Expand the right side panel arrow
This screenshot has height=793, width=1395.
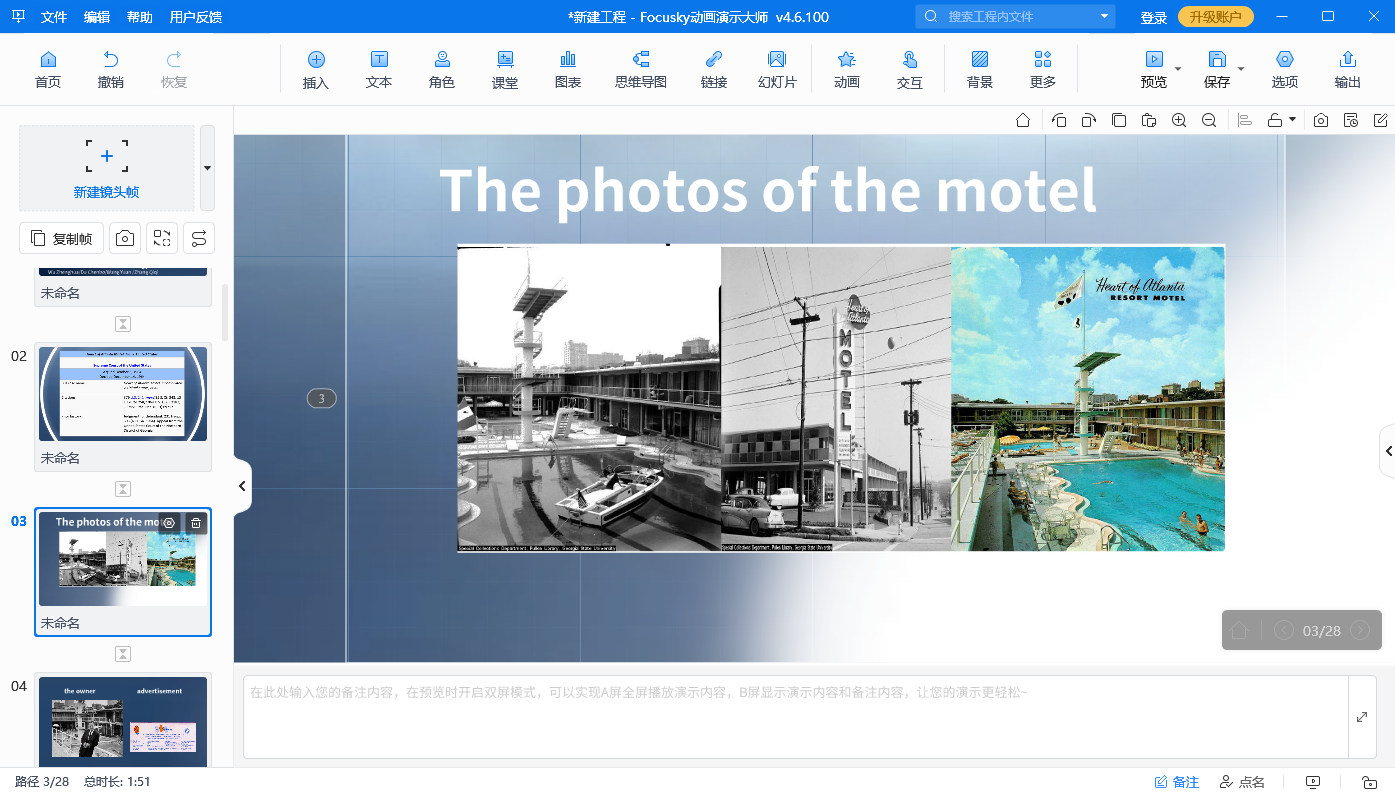point(1388,451)
